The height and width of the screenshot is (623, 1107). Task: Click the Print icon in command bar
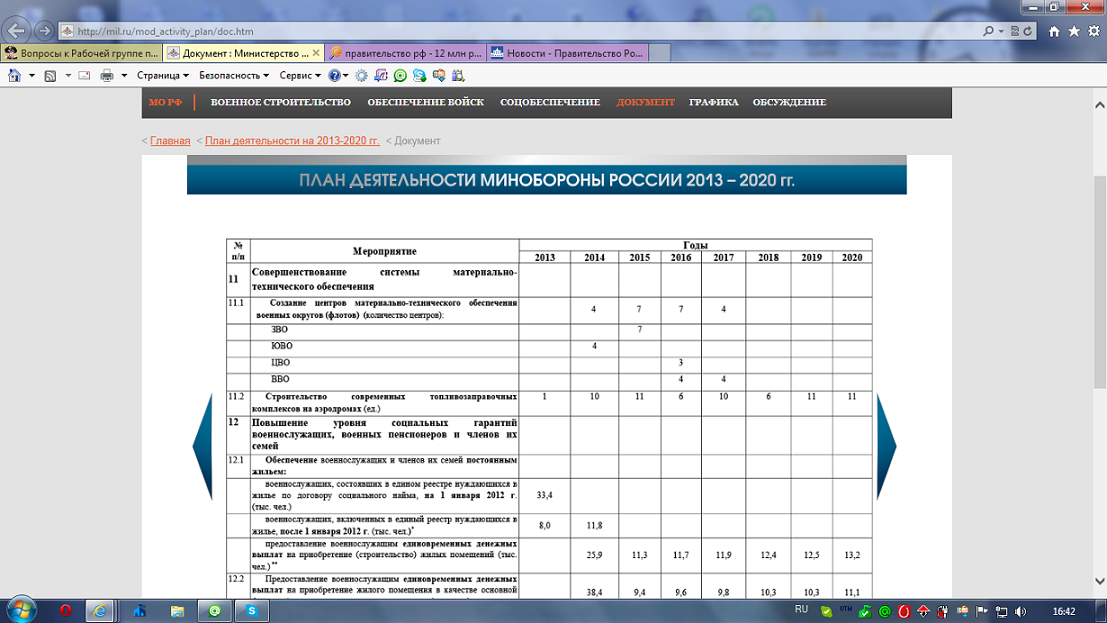click(x=107, y=76)
